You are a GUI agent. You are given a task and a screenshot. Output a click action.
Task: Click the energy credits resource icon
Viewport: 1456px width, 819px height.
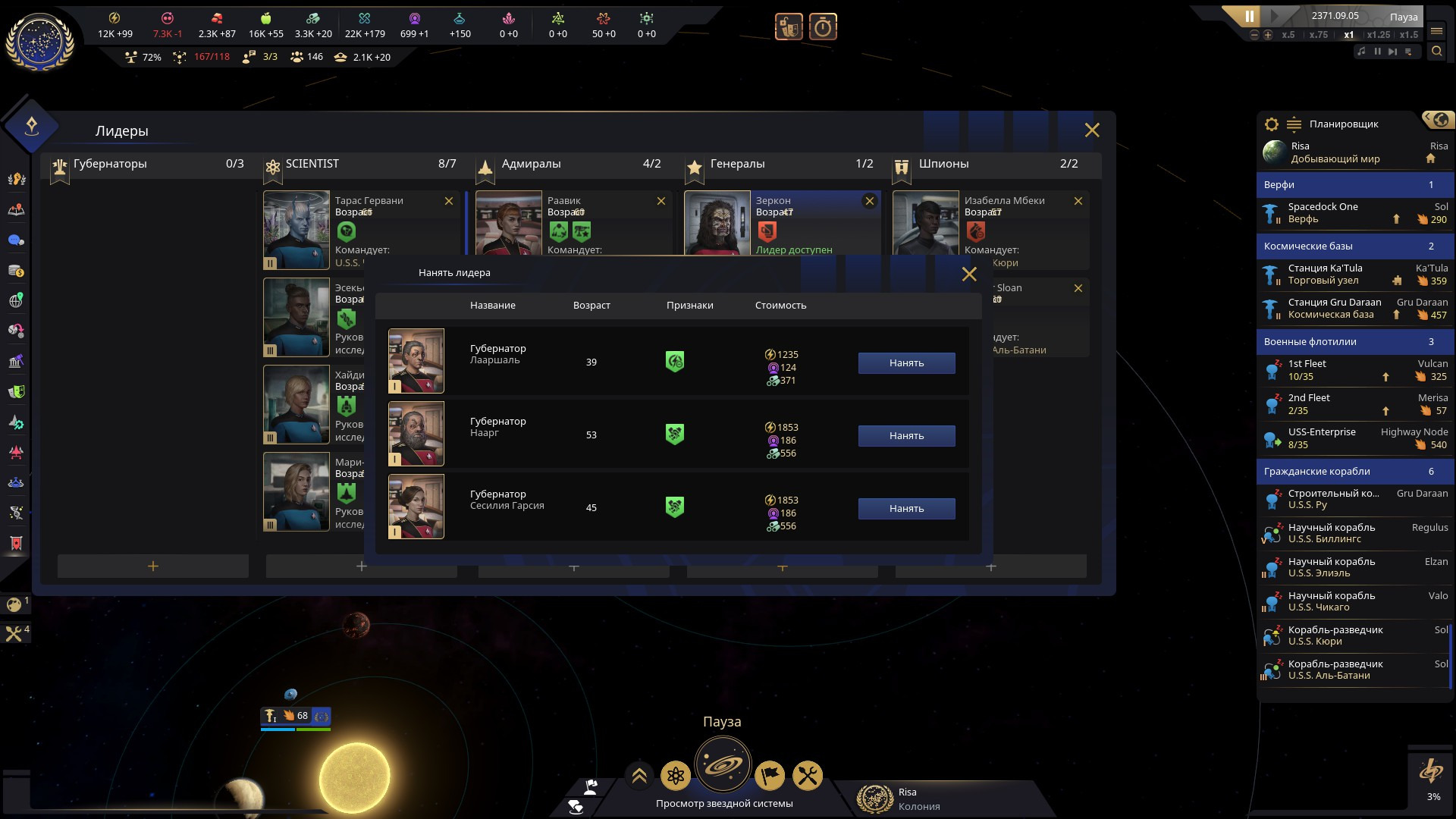point(115,18)
